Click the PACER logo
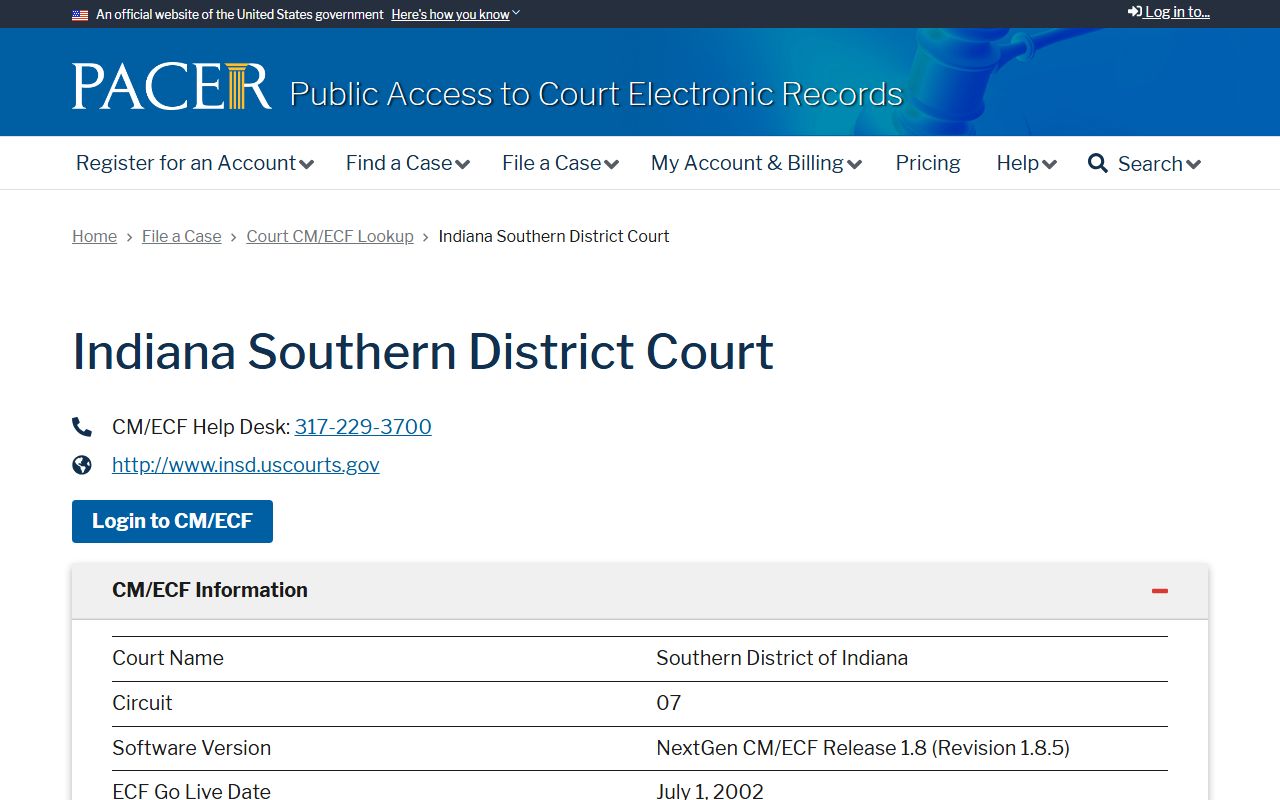The image size is (1280, 800). [x=171, y=86]
